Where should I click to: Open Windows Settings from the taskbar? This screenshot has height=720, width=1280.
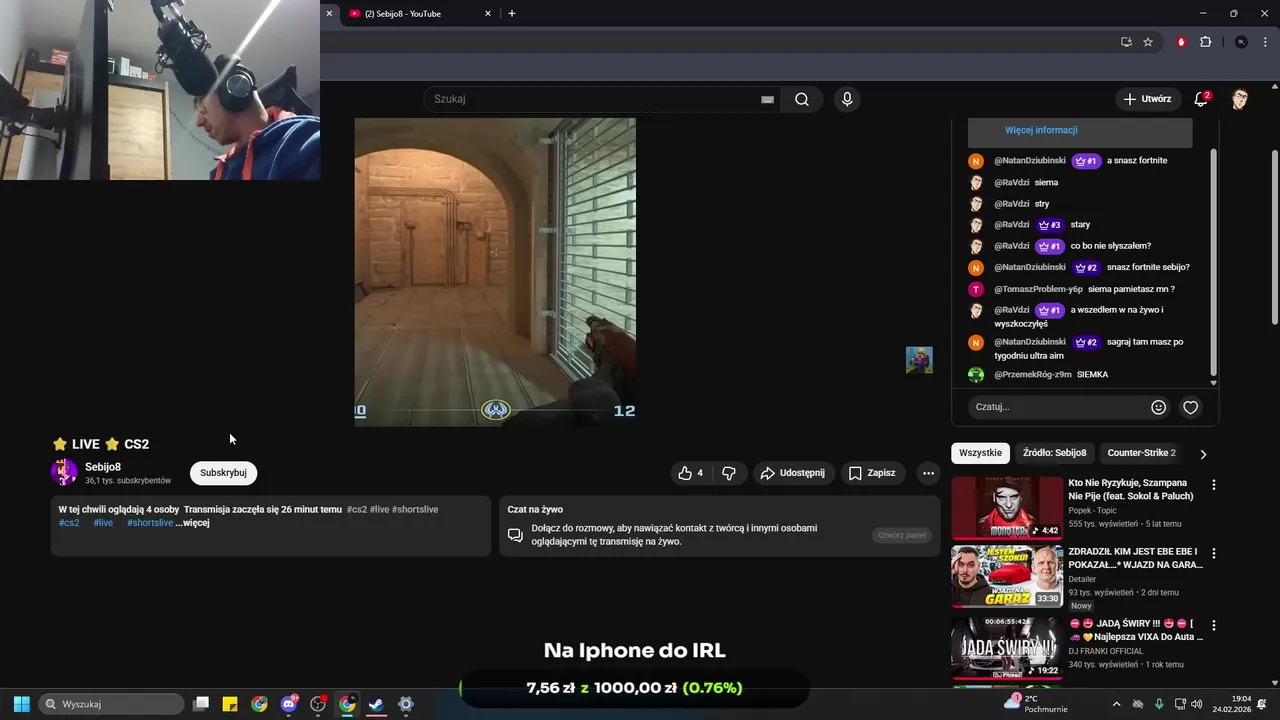pyautogui.click(x=405, y=704)
